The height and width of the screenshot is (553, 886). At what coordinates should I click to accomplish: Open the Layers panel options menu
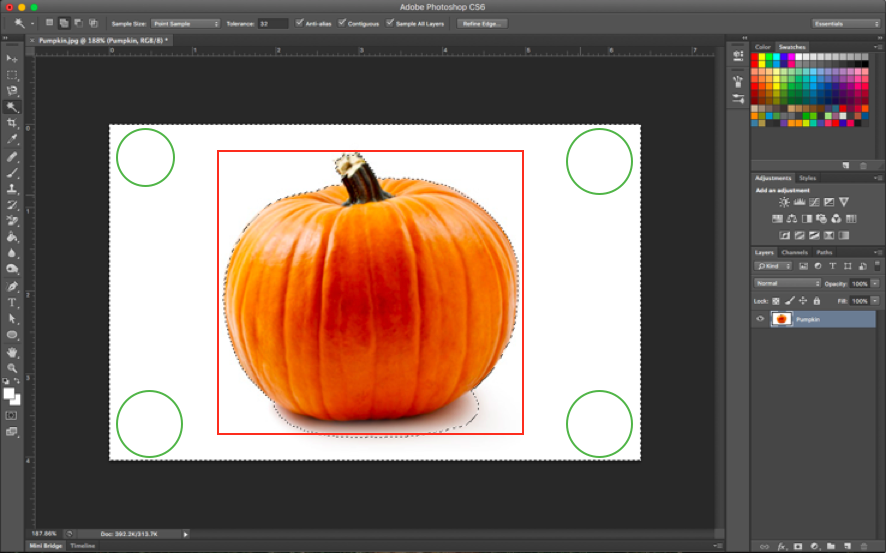point(878,252)
